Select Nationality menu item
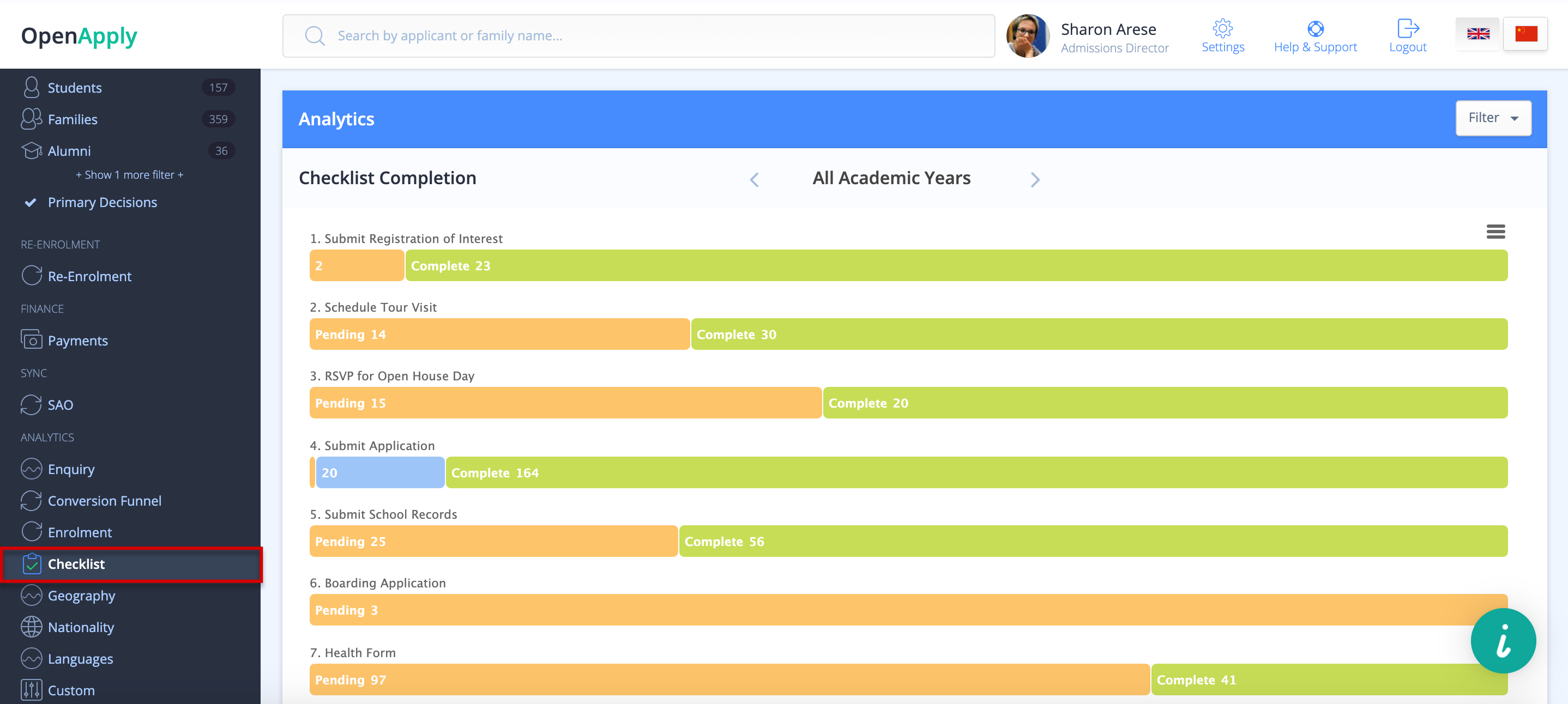The width and height of the screenshot is (1568, 704). pos(81,627)
